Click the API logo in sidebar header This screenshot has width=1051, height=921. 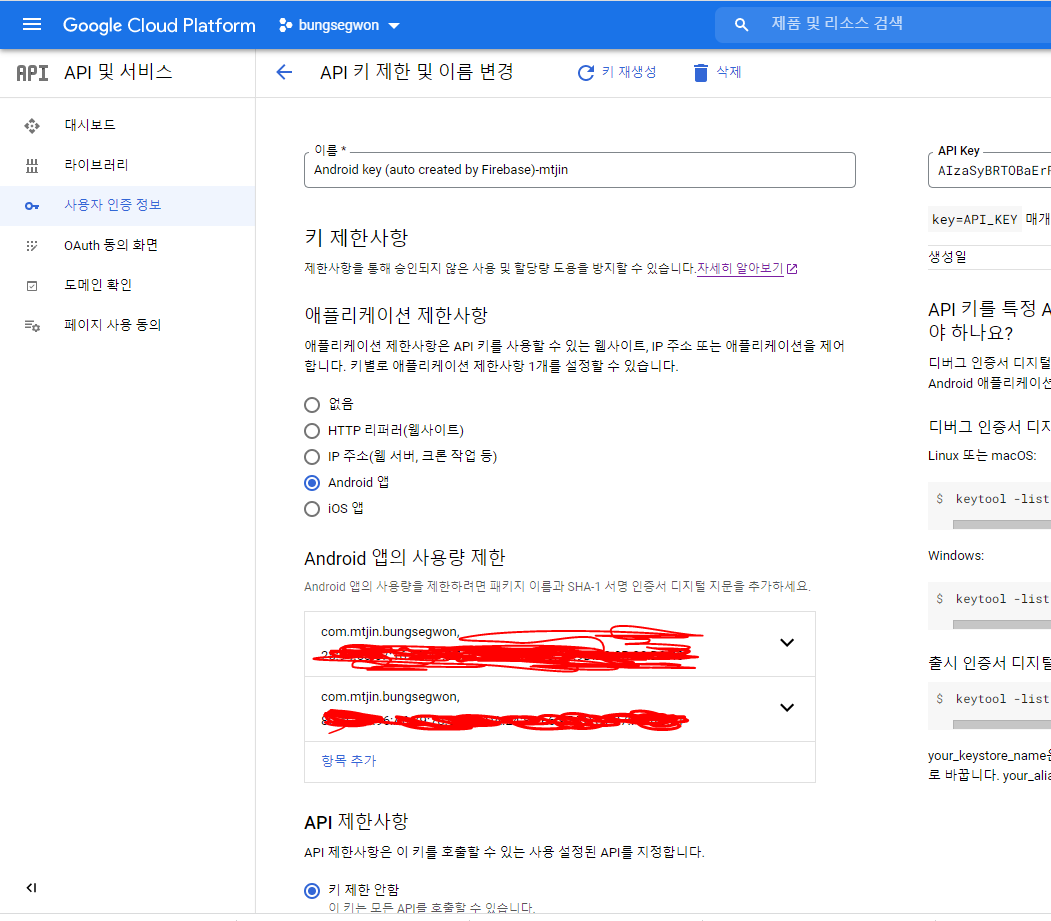[x=32, y=72]
